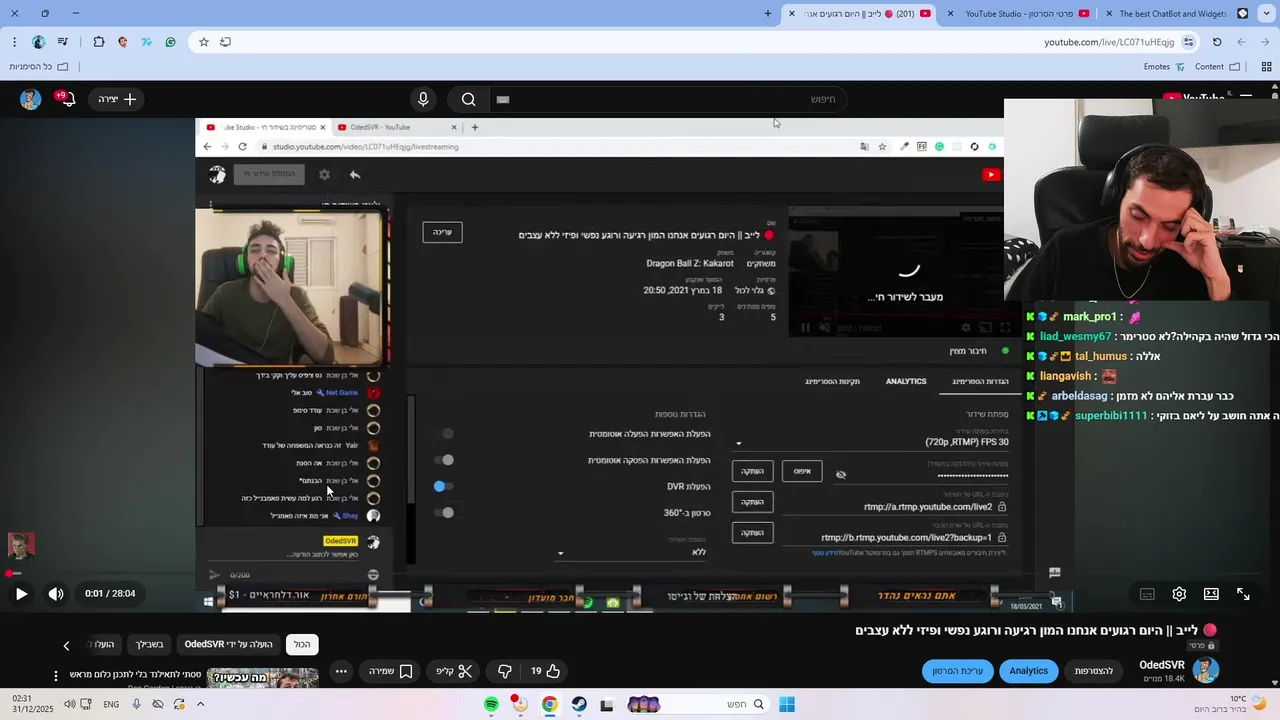Open the taskbar volume control
The height and width of the screenshot is (720, 1280).
coord(69,704)
